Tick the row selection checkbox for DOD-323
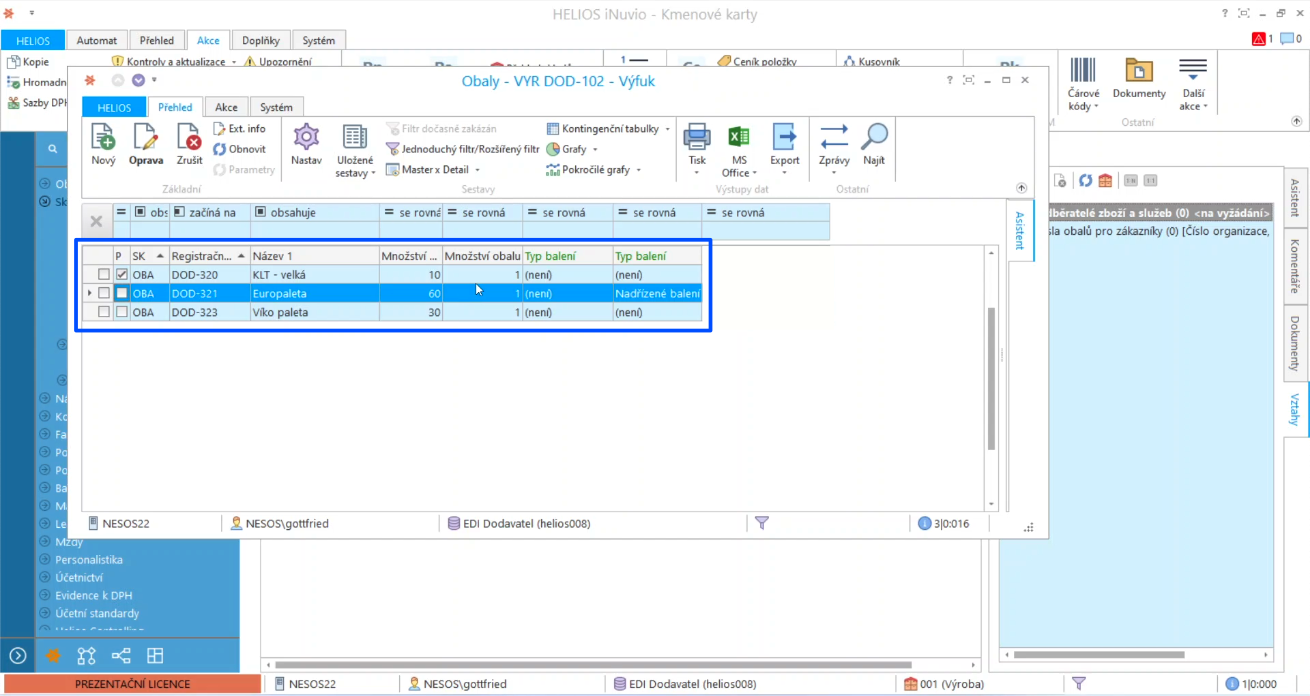 pos(104,313)
